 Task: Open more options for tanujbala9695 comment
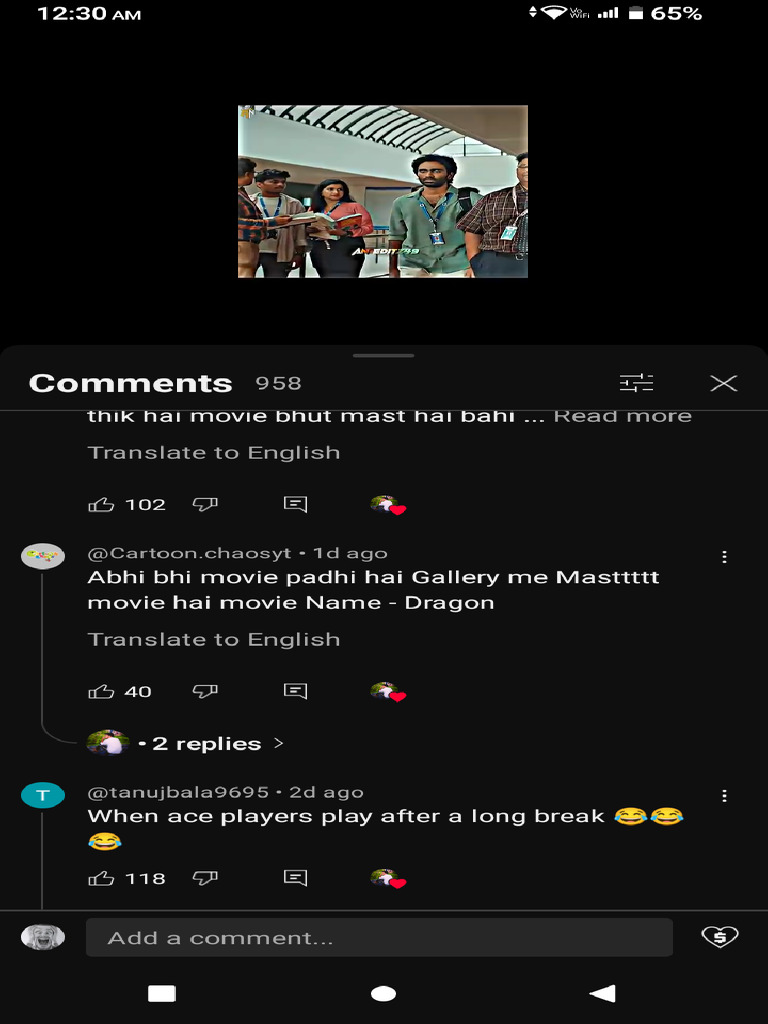tap(724, 795)
